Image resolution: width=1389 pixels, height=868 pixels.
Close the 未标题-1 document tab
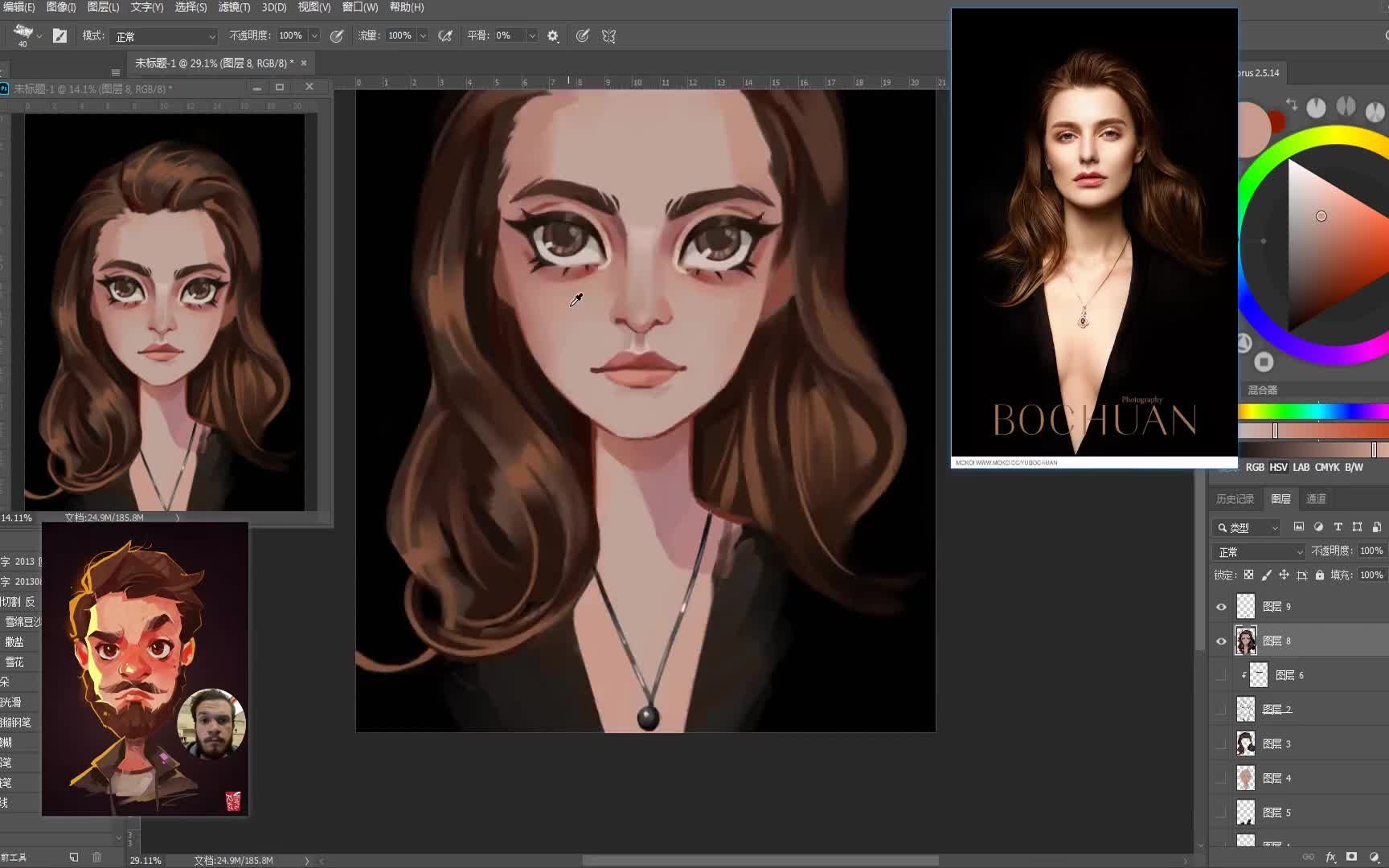click(304, 63)
